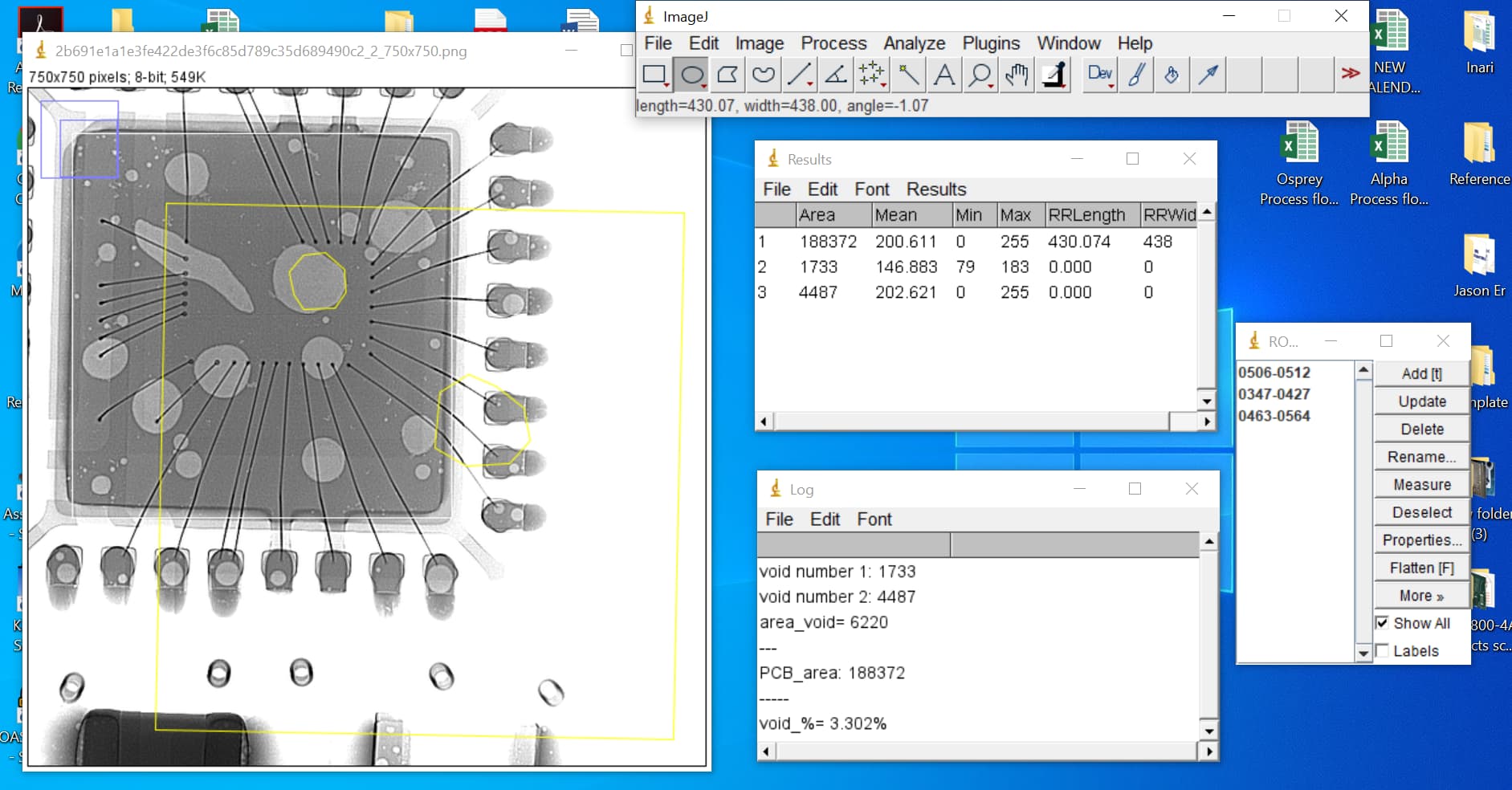This screenshot has height=790, width=1512.
Task: Open the Dev tools menu
Action: click(x=1098, y=75)
